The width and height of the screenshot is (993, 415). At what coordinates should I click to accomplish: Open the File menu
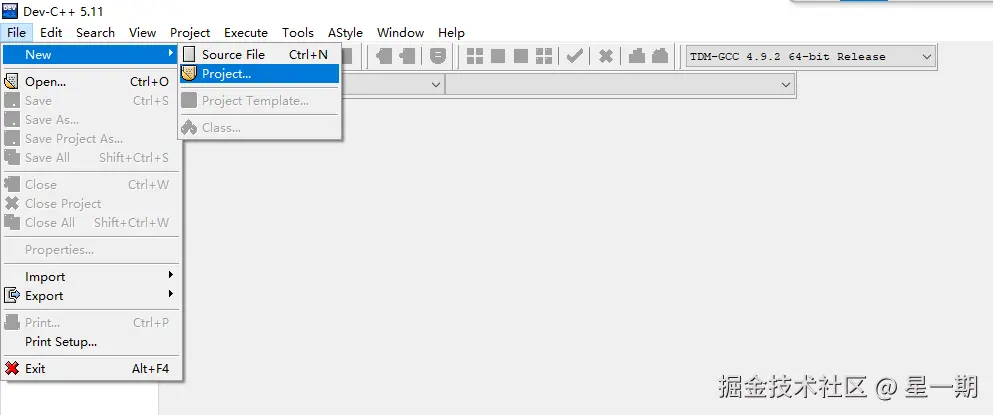16,32
